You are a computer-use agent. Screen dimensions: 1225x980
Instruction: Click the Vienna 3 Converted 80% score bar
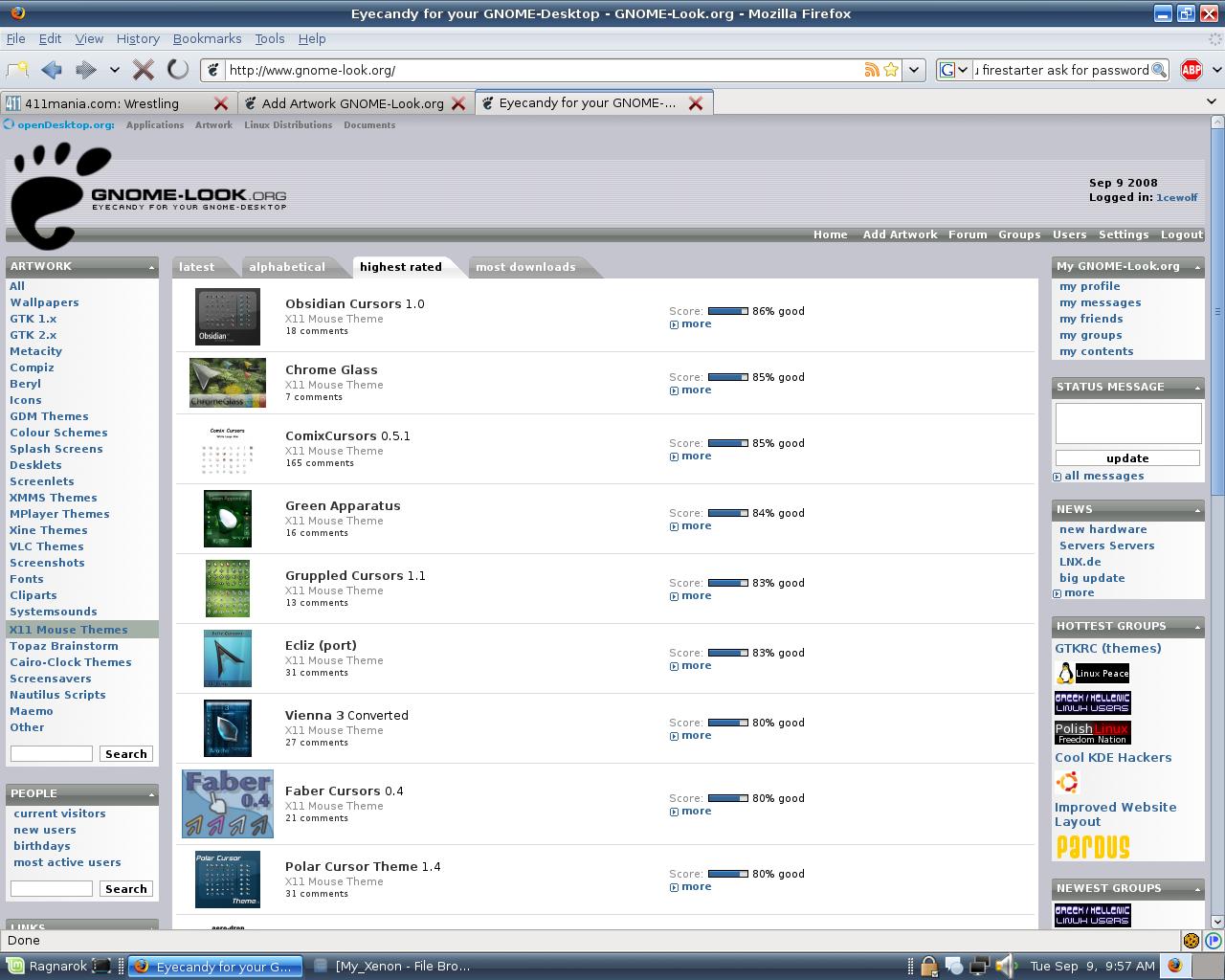(727, 723)
